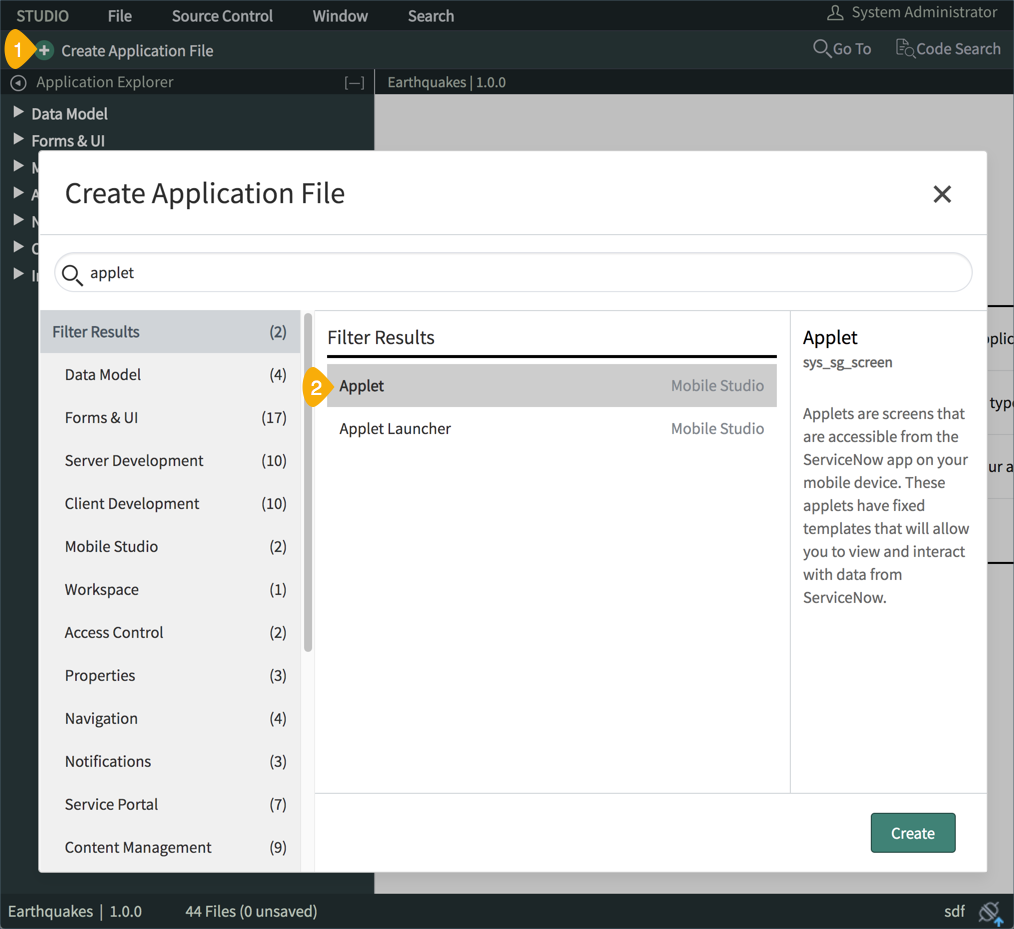Click the update set sync icon in status bar
The height and width of the screenshot is (929, 1014).
coord(990,911)
